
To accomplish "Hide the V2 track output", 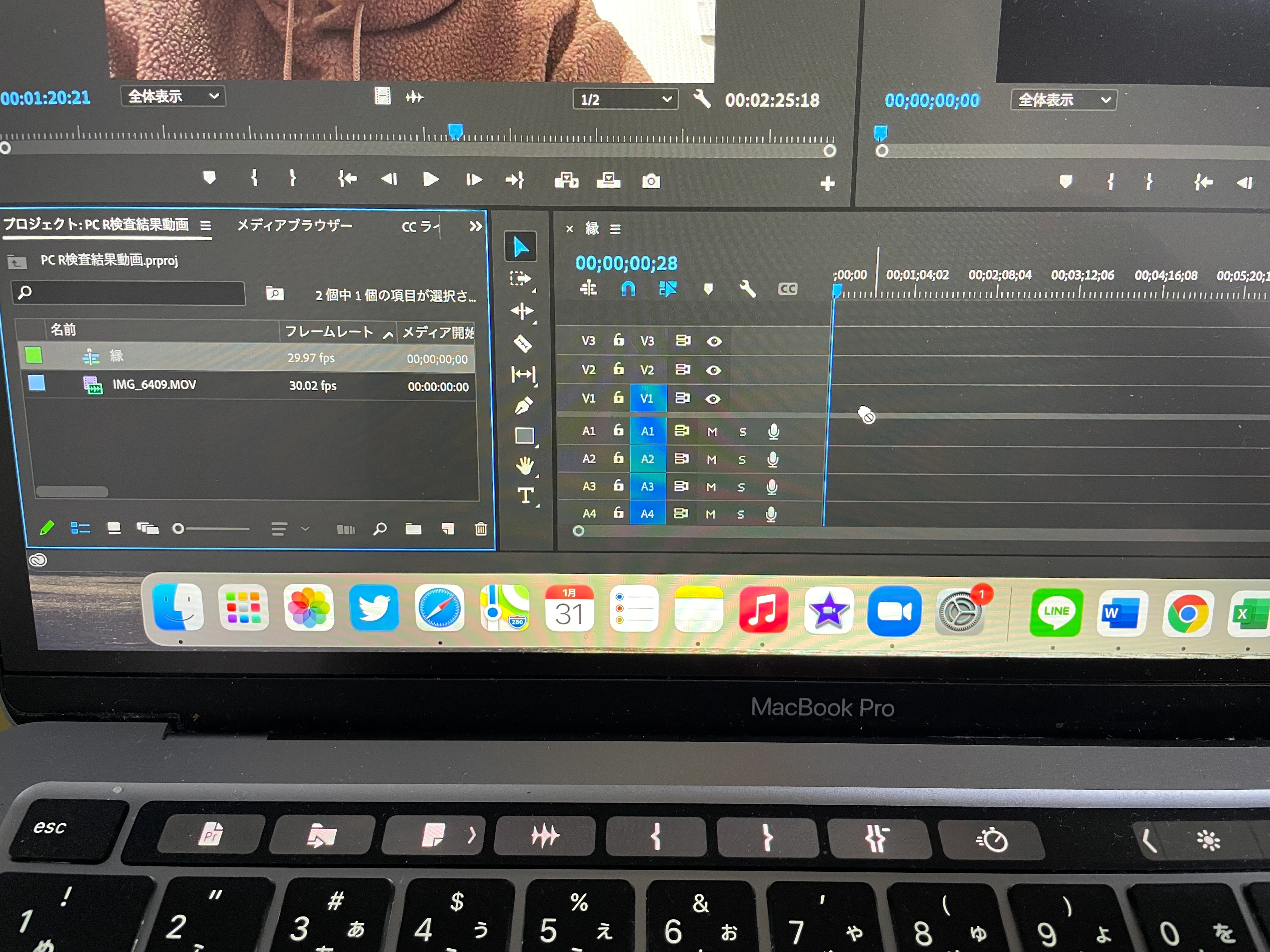I will click(713, 370).
